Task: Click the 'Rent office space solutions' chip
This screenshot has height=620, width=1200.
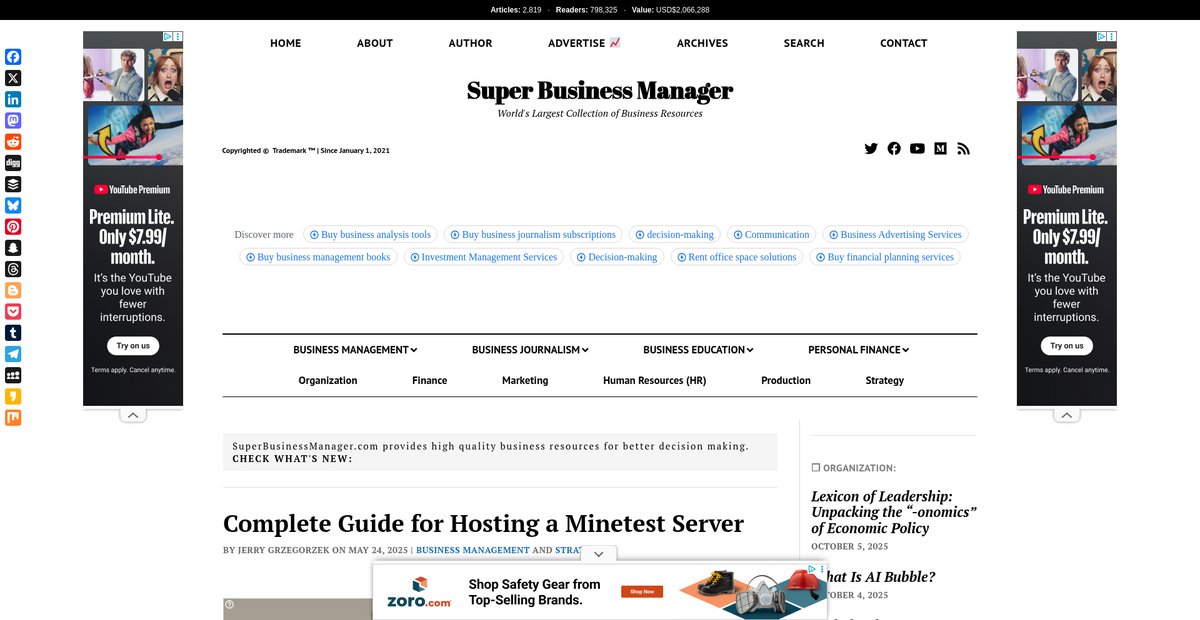Action: point(737,257)
